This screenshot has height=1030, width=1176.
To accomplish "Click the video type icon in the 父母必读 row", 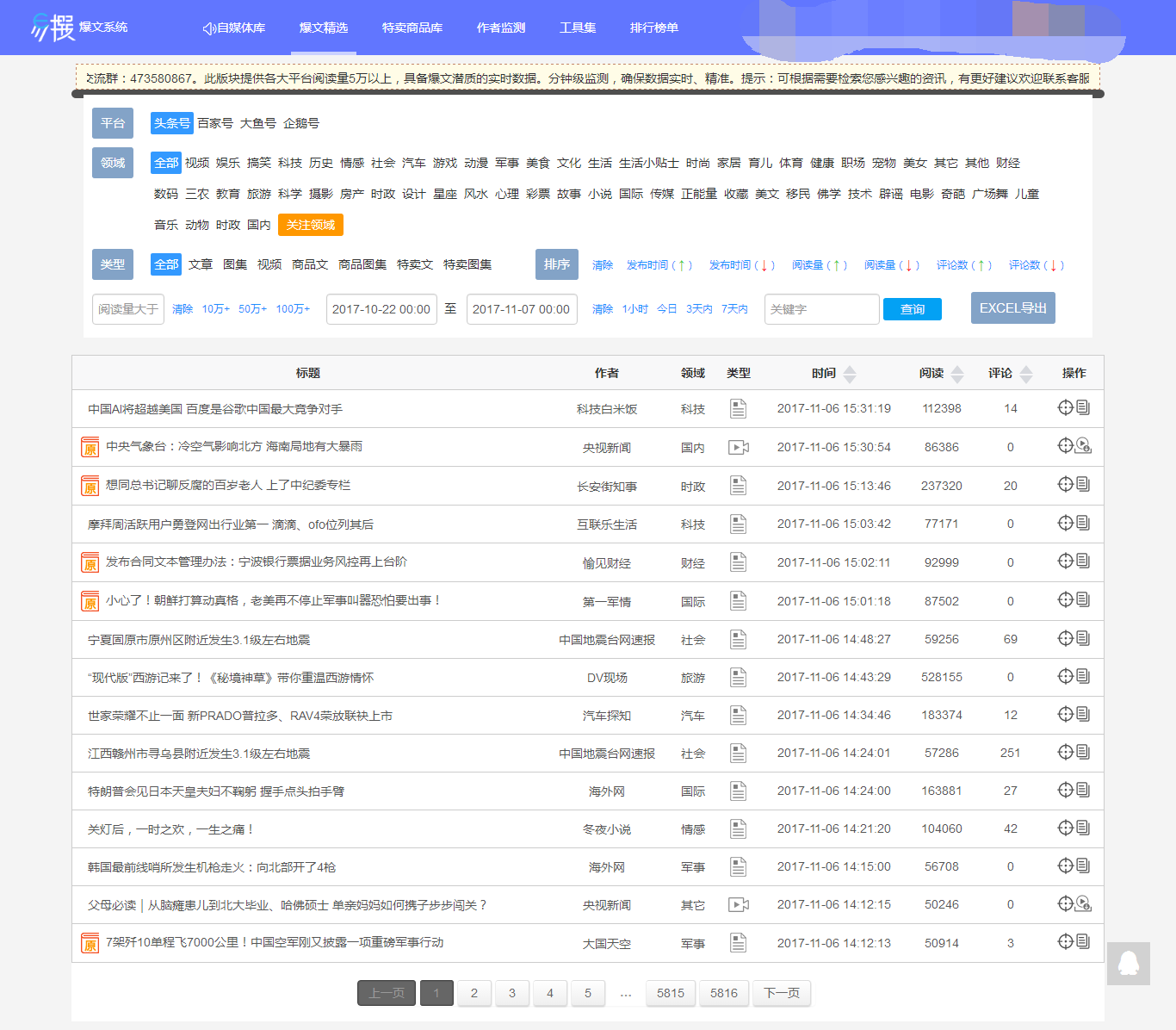I will click(x=738, y=904).
